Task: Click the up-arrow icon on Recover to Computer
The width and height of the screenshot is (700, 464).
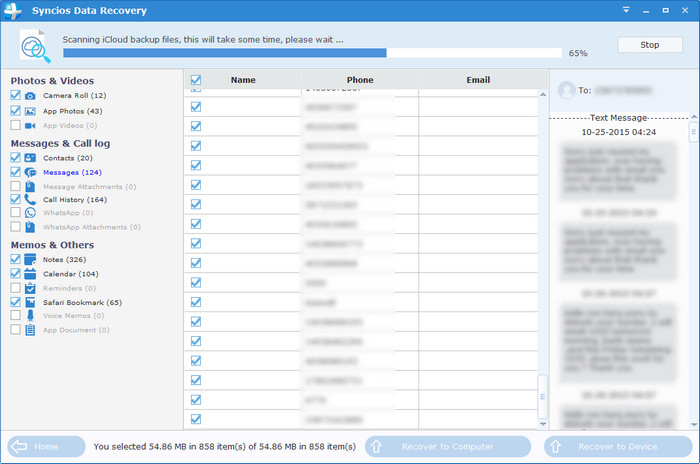Action: [x=376, y=447]
